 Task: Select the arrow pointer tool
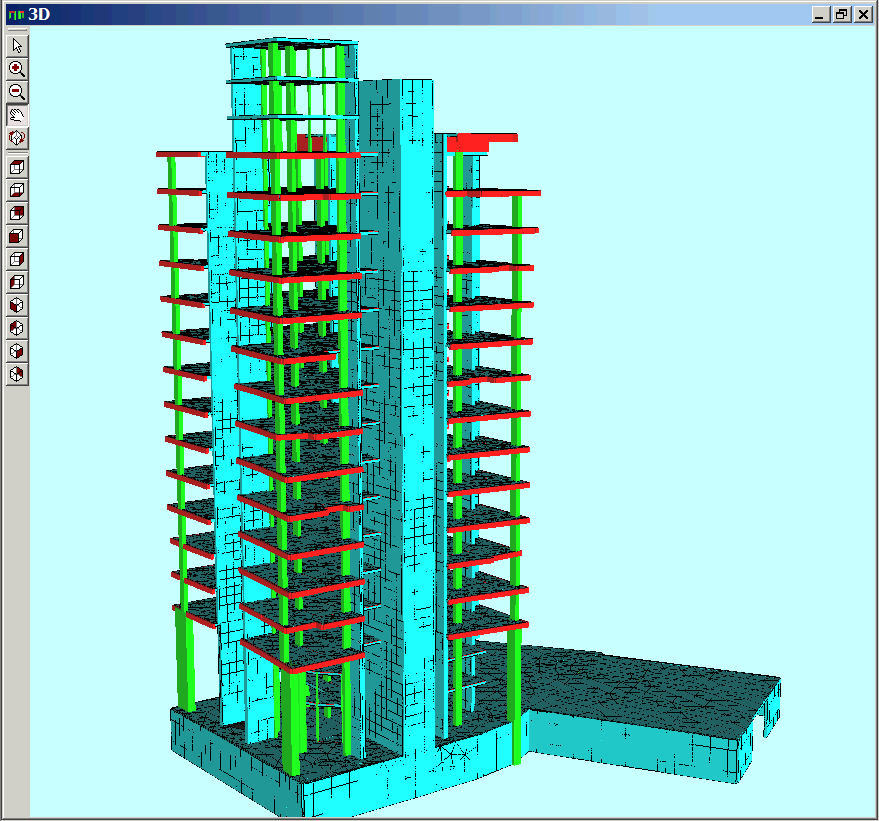tap(17, 45)
